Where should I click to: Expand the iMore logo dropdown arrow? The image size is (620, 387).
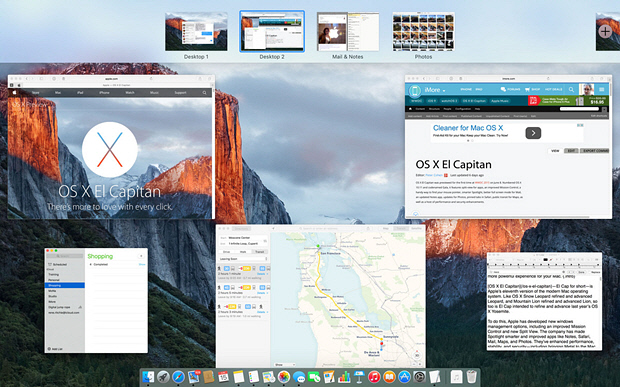pyautogui.click(x=444, y=91)
